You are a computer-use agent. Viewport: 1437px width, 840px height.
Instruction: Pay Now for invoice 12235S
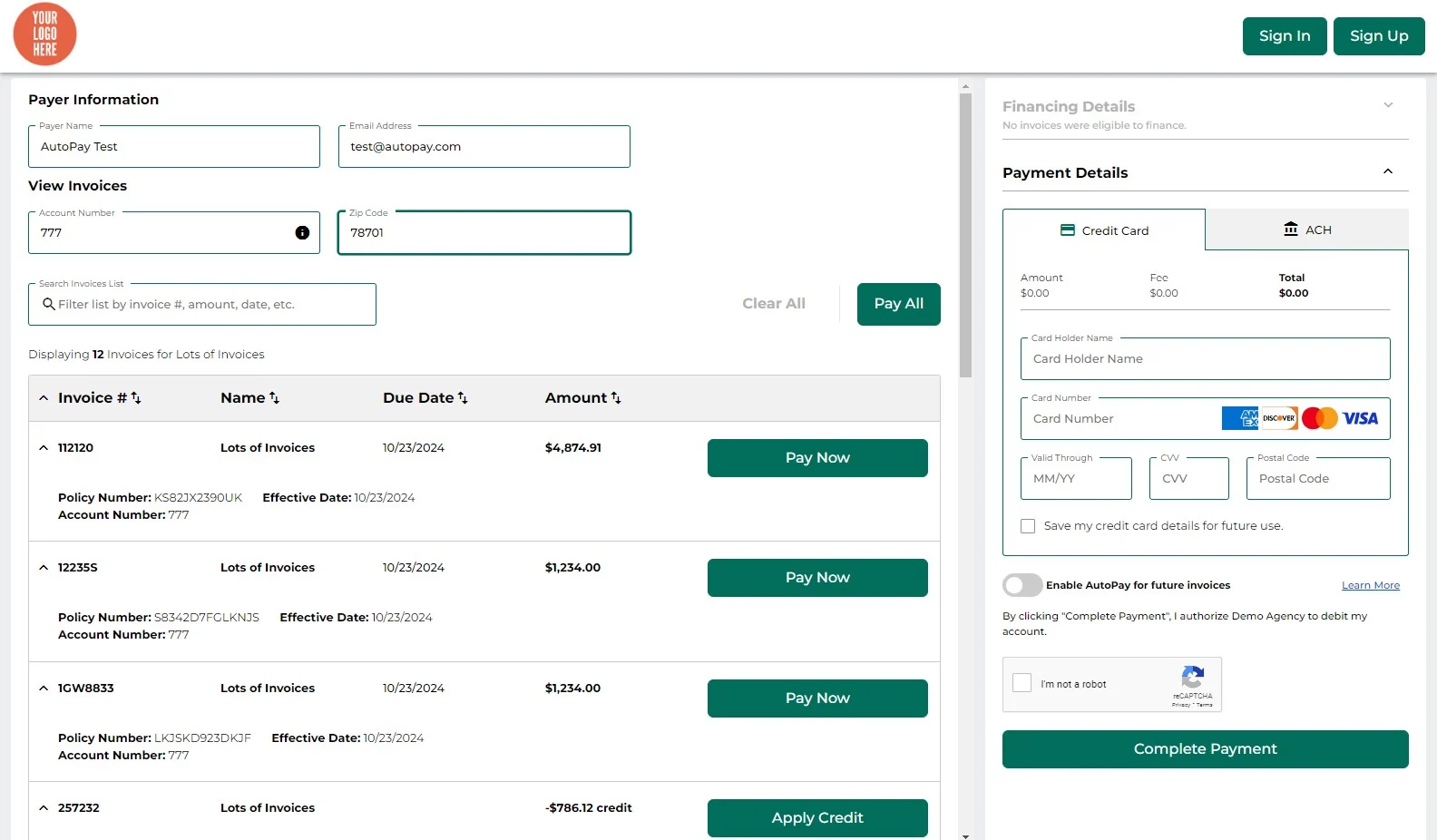coord(817,578)
